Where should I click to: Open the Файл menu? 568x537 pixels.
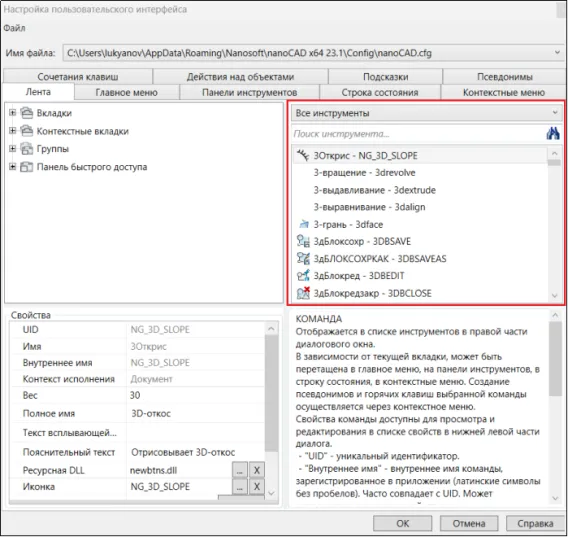tap(14, 28)
